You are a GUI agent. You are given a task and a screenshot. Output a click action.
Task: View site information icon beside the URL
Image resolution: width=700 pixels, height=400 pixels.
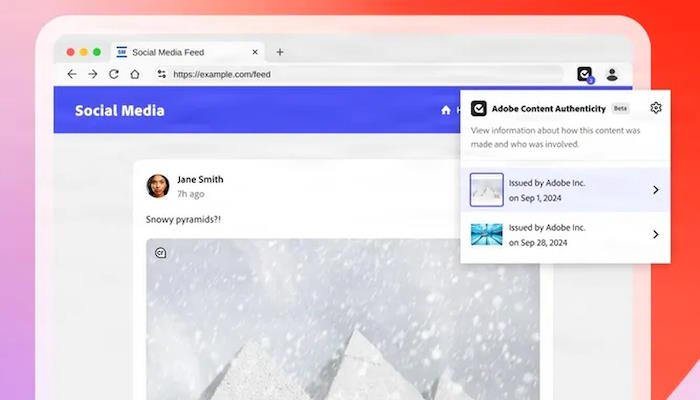[162, 74]
